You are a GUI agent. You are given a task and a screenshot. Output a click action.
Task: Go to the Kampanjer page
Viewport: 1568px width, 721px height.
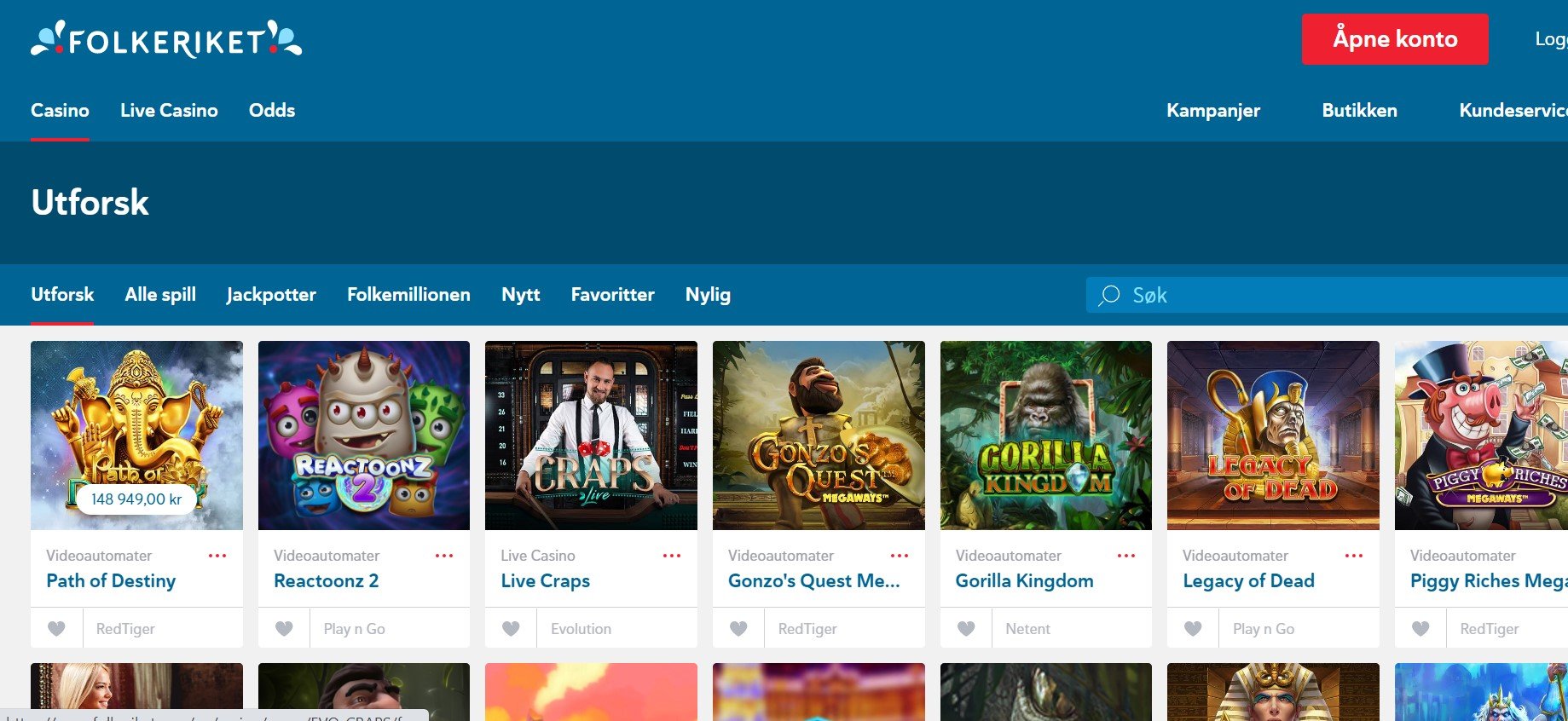(x=1212, y=111)
